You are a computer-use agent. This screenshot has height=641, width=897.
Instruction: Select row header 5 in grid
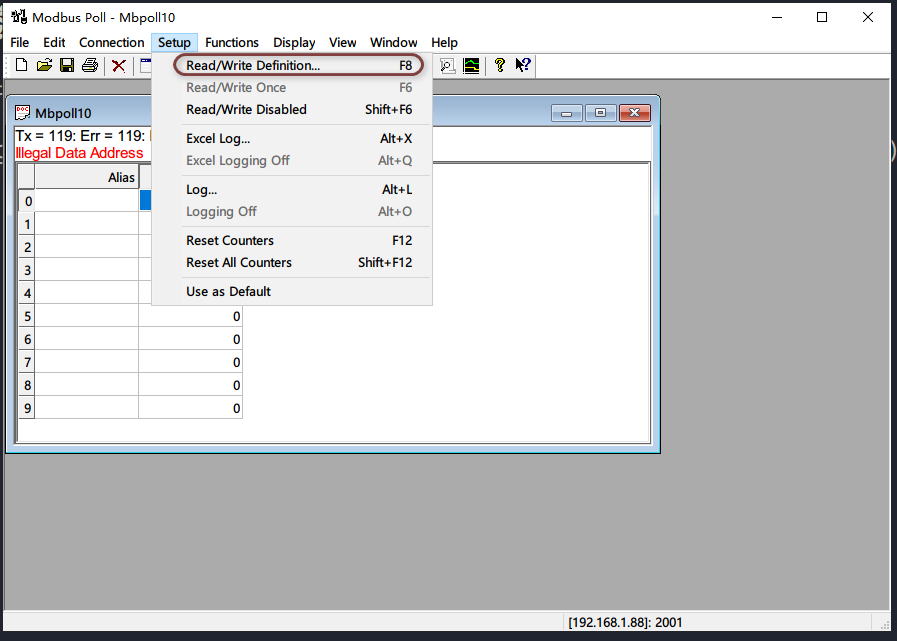click(27, 316)
